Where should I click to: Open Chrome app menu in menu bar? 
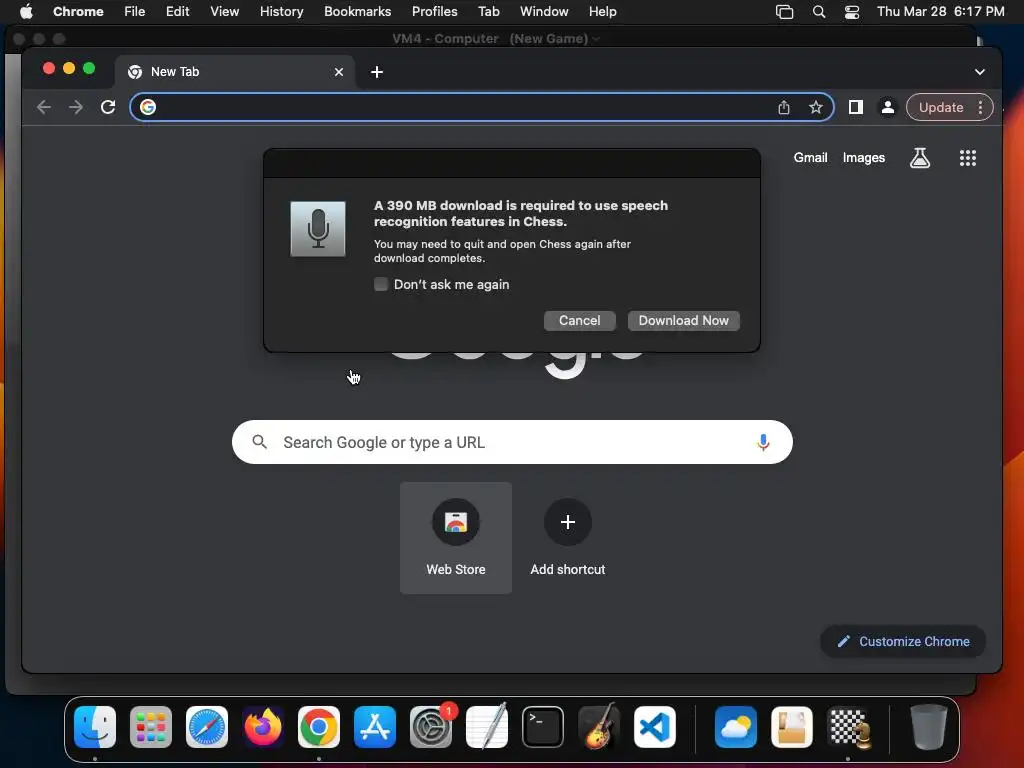coord(78,12)
